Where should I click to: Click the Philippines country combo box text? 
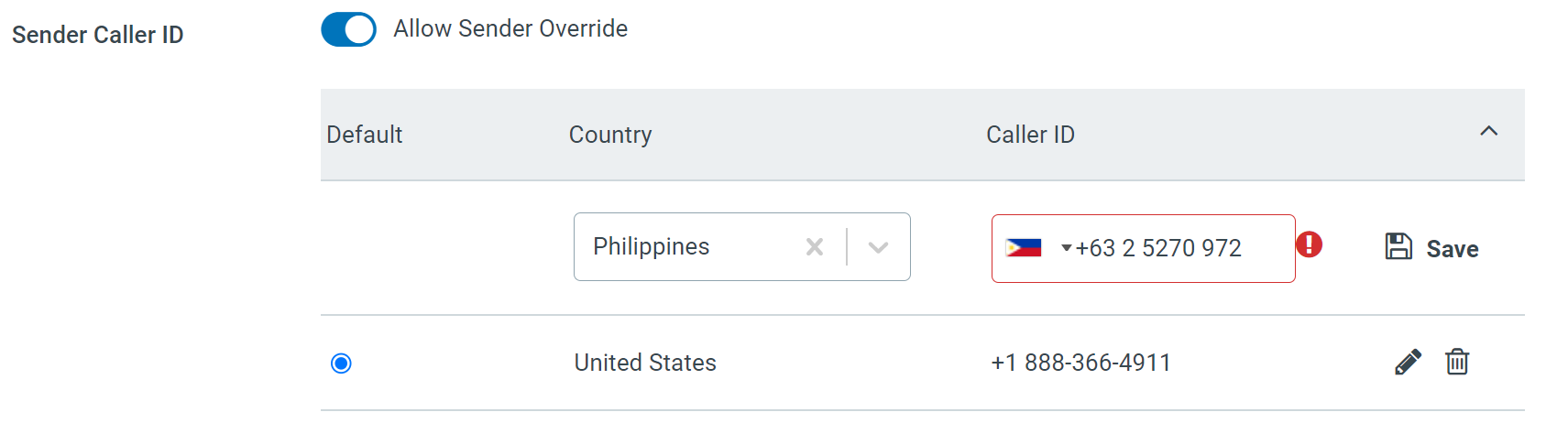tap(652, 246)
